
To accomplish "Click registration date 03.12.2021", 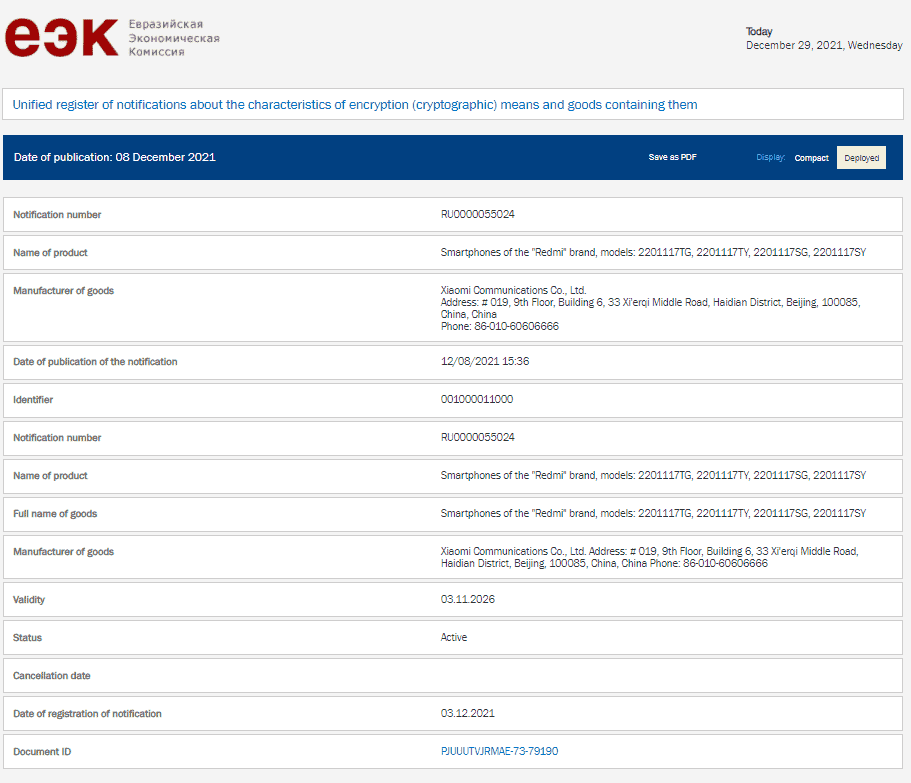I will [467, 713].
